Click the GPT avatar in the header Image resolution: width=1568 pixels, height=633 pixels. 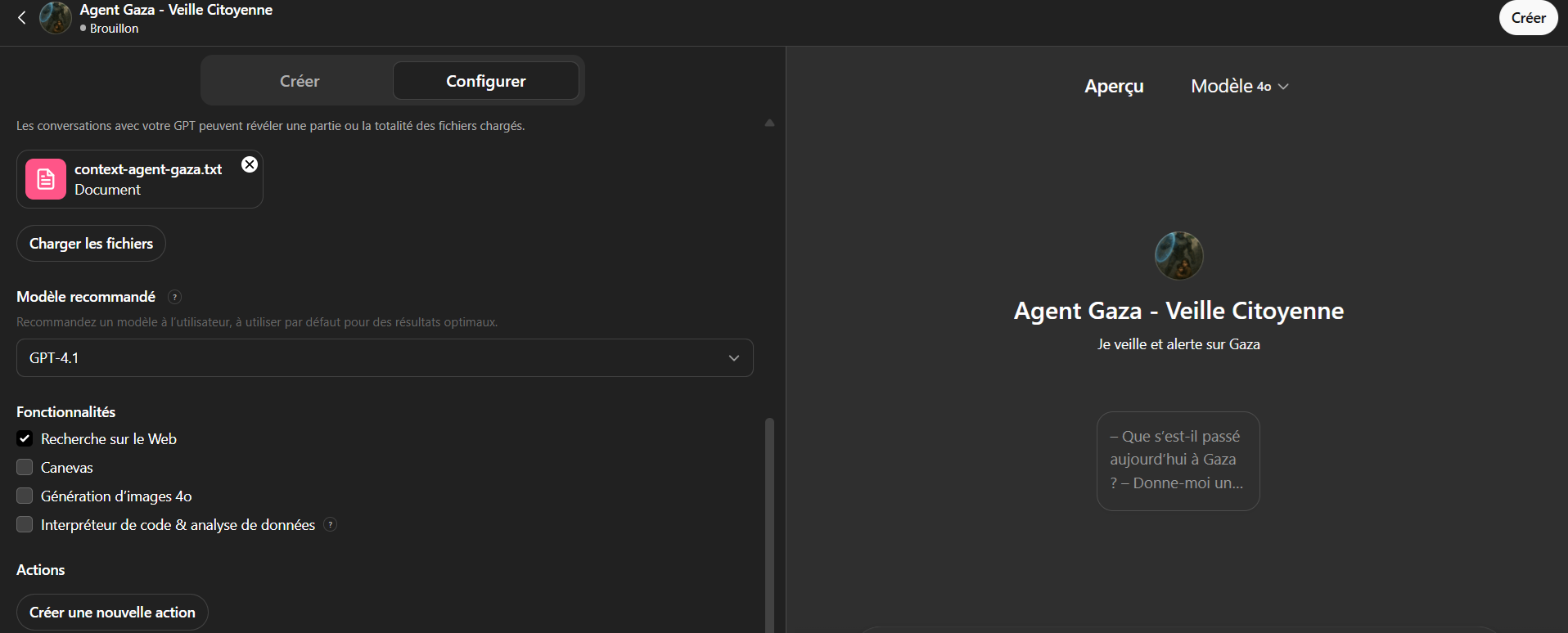click(x=56, y=17)
